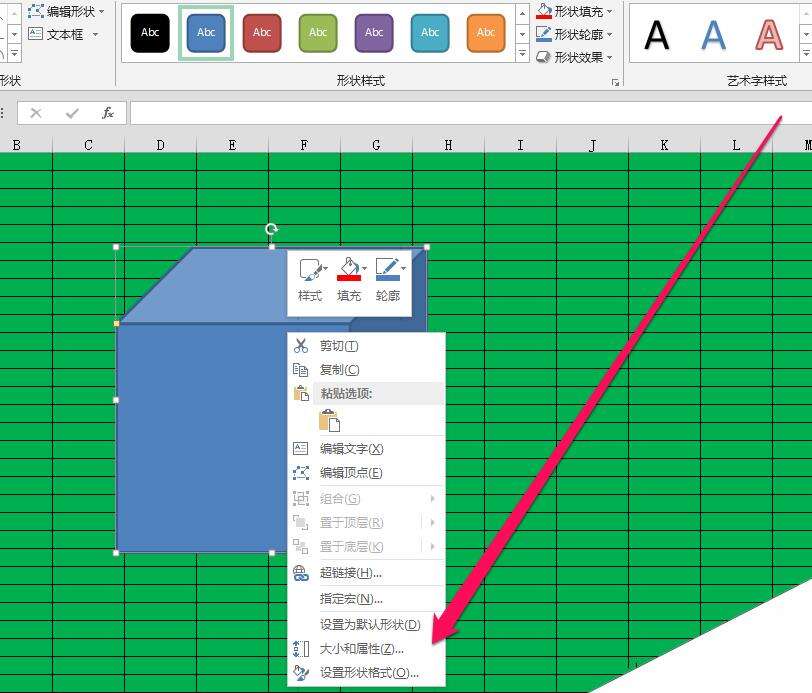The height and width of the screenshot is (693, 812).
Task: Choose 编辑顶点(E) from context menu
Action: click(x=366, y=472)
